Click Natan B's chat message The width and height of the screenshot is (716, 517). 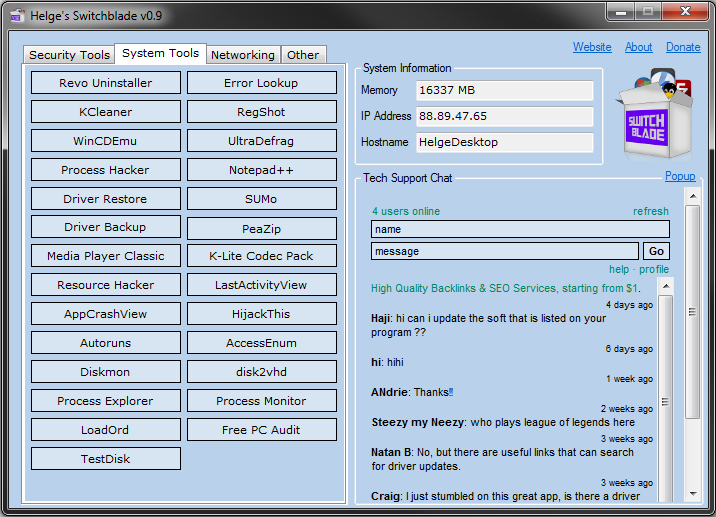click(x=502, y=459)
